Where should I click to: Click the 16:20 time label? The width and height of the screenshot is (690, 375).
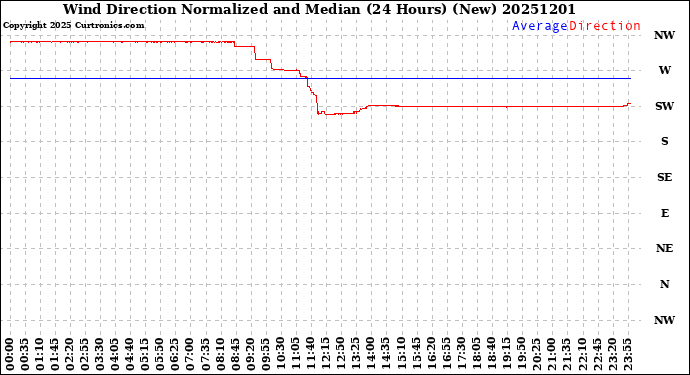pos(431,354)
